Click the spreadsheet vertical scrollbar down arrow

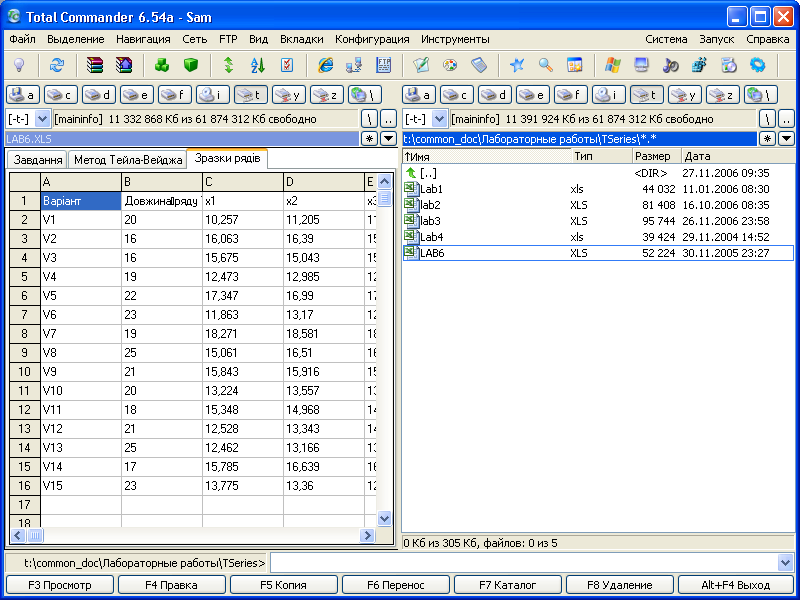384,519
